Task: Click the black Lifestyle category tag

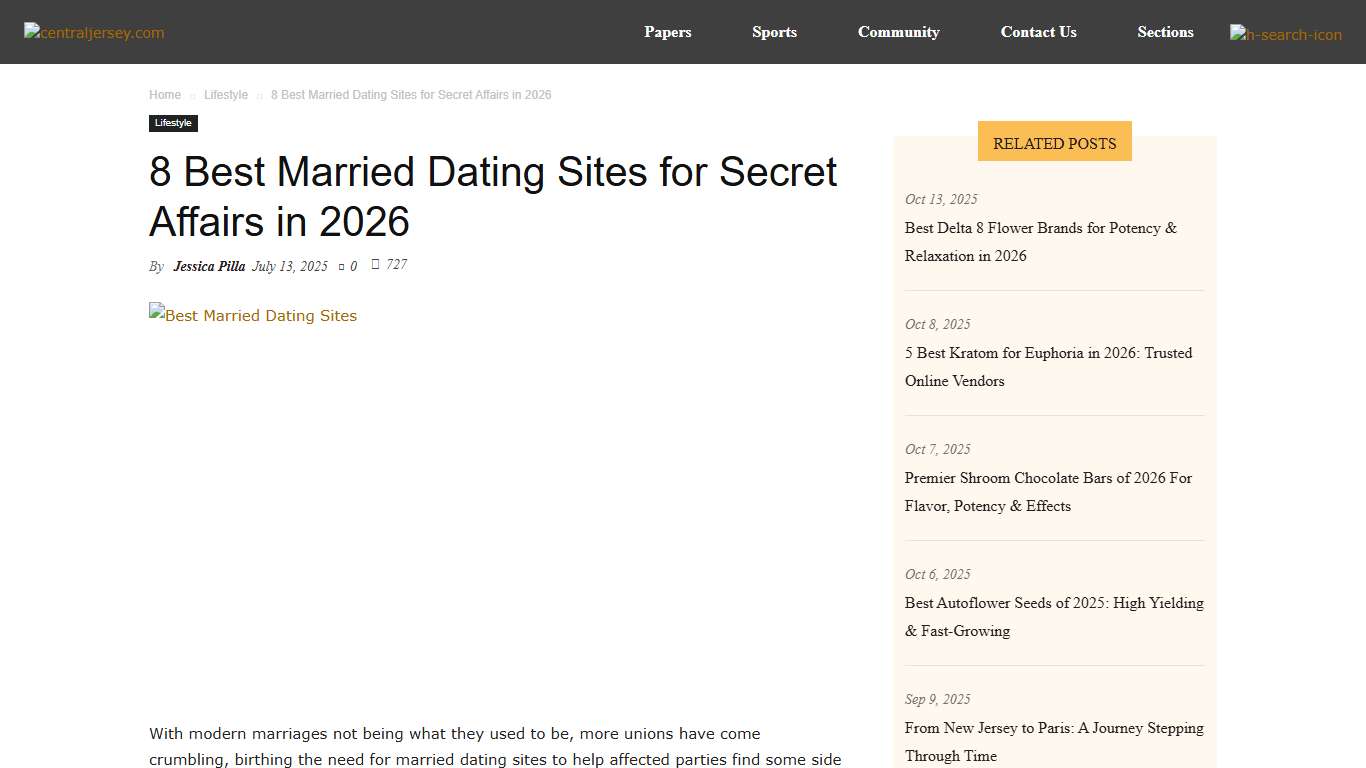Action: pos(173,123)
